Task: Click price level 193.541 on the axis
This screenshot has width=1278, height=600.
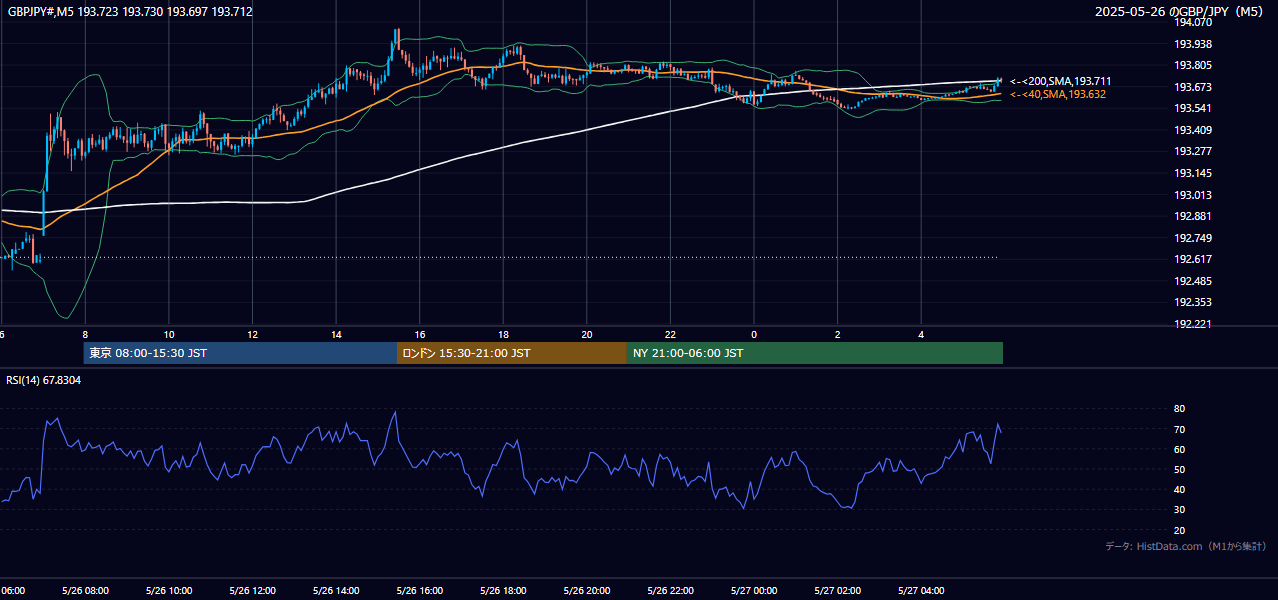Action: [1192, 109]
